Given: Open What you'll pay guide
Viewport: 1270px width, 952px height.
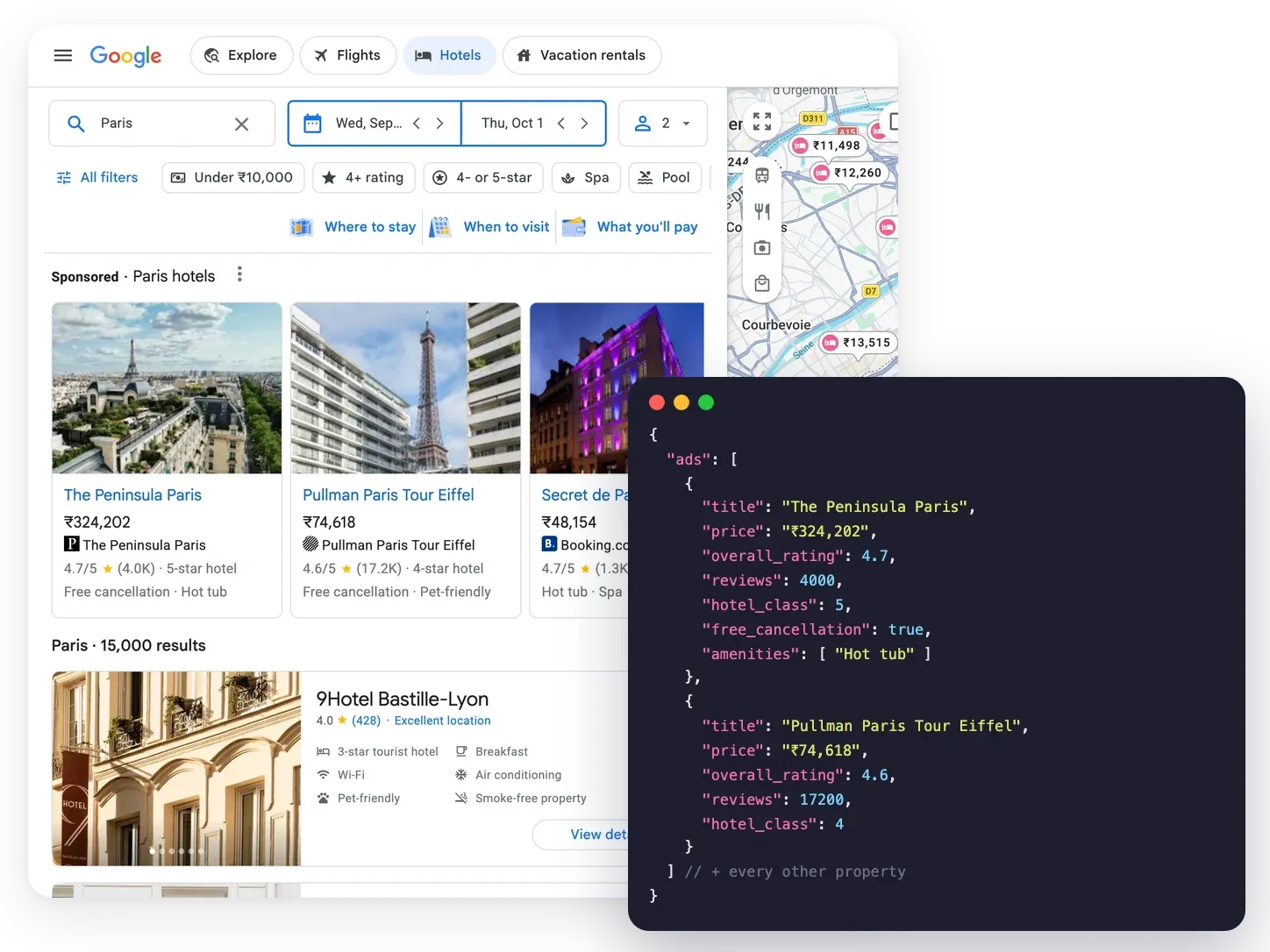Looking at the screenshot, I should click(631, 227).
